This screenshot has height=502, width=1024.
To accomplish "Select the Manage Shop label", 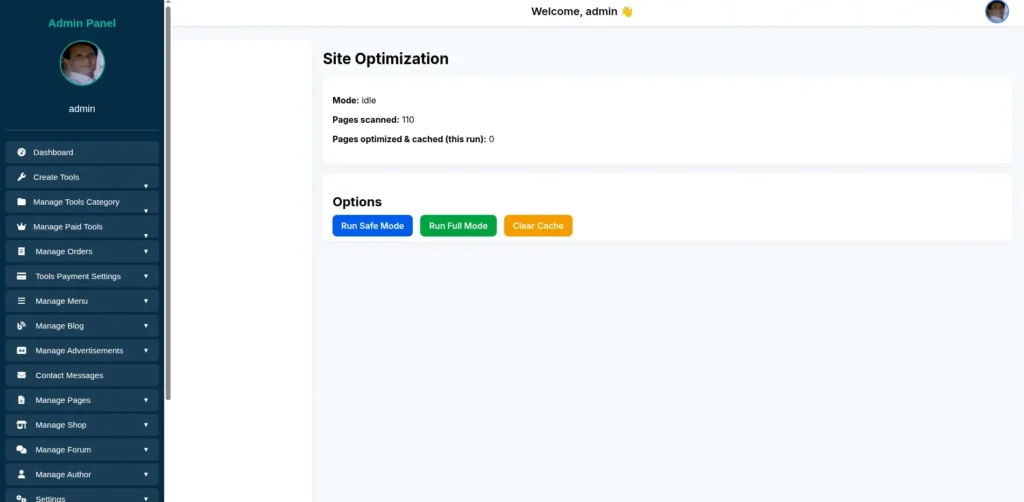I will tap(61, 425).
